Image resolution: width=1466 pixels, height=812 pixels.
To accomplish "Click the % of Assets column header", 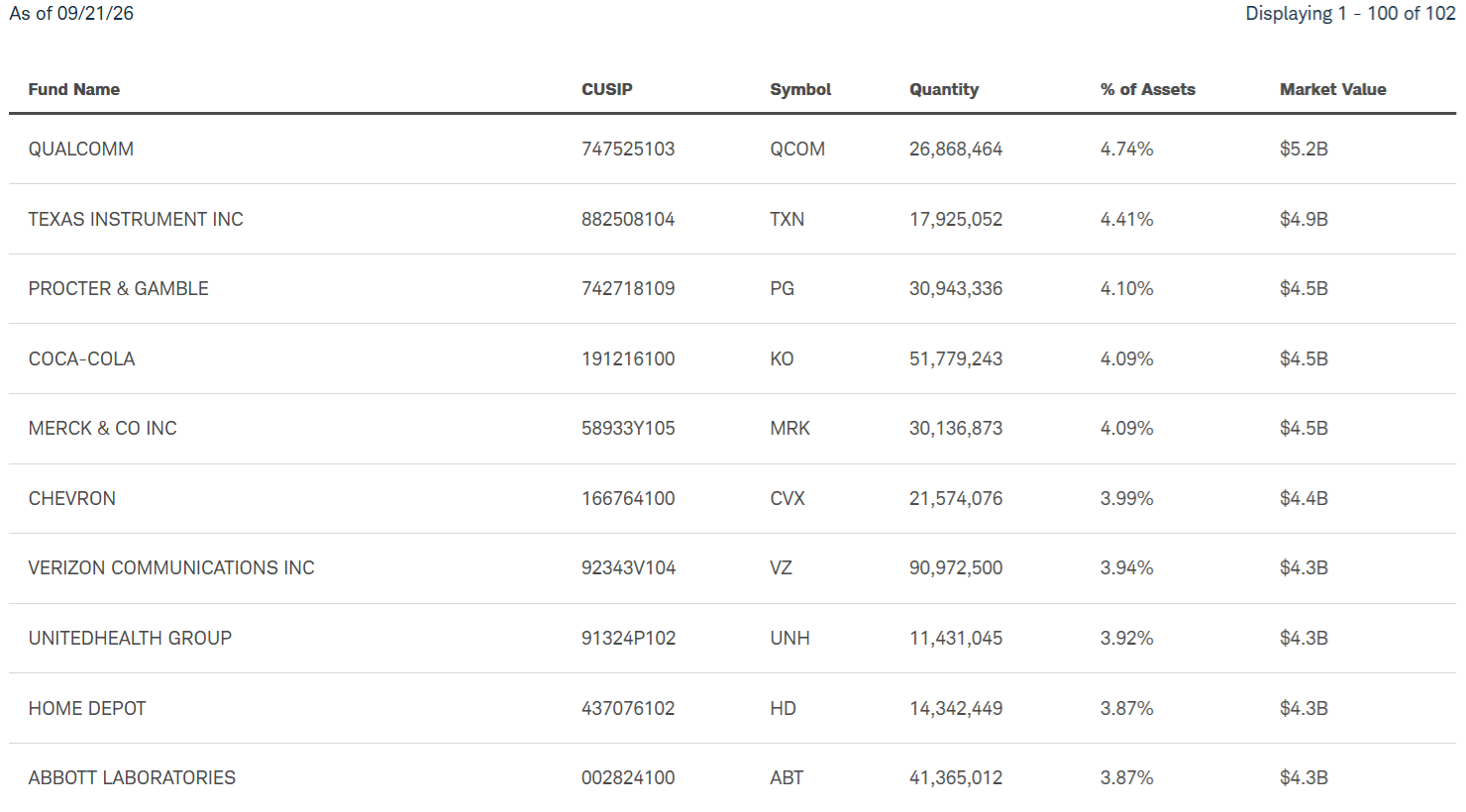I will 1148,89.
